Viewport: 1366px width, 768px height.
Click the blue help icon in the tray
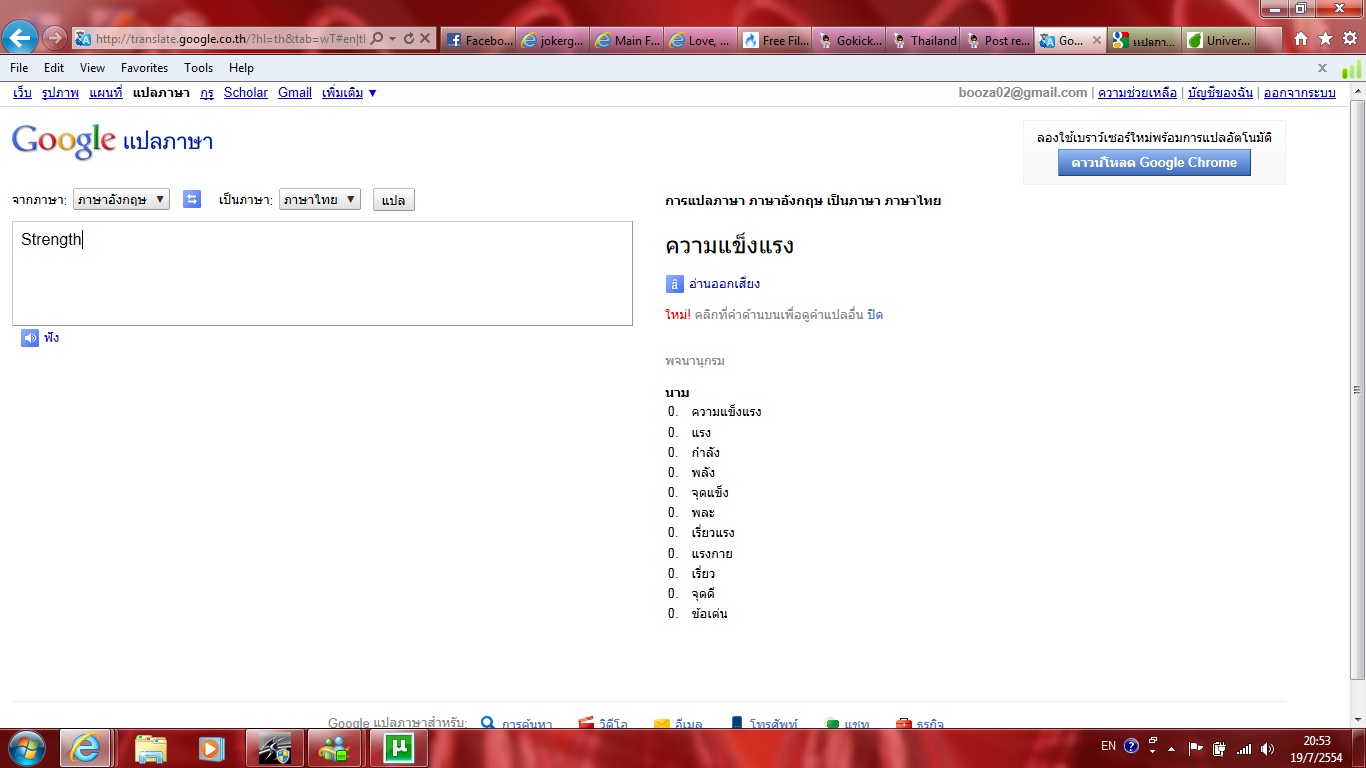click(x=1131, y=746)
